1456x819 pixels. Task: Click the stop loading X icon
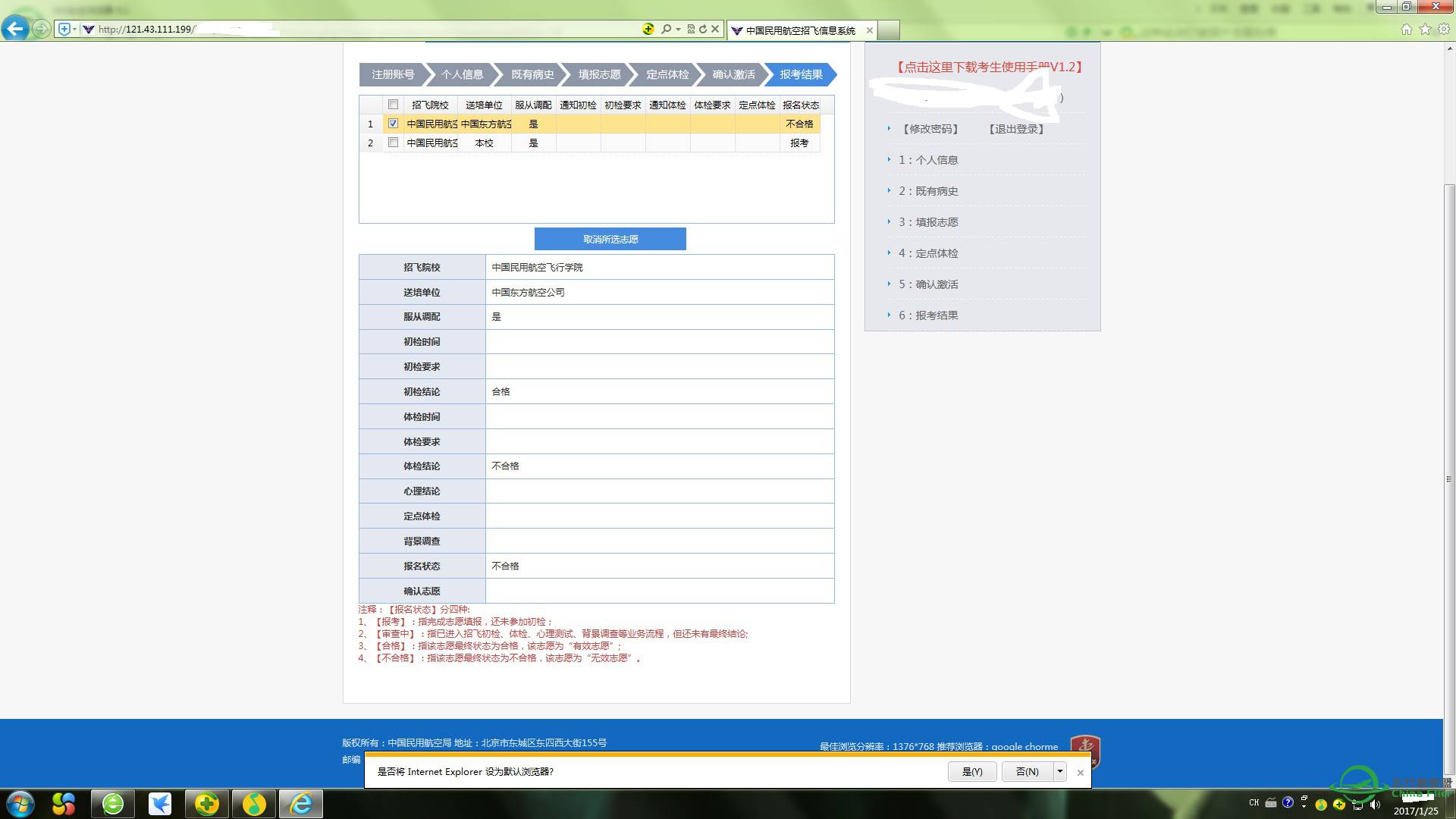click(715, 29)
